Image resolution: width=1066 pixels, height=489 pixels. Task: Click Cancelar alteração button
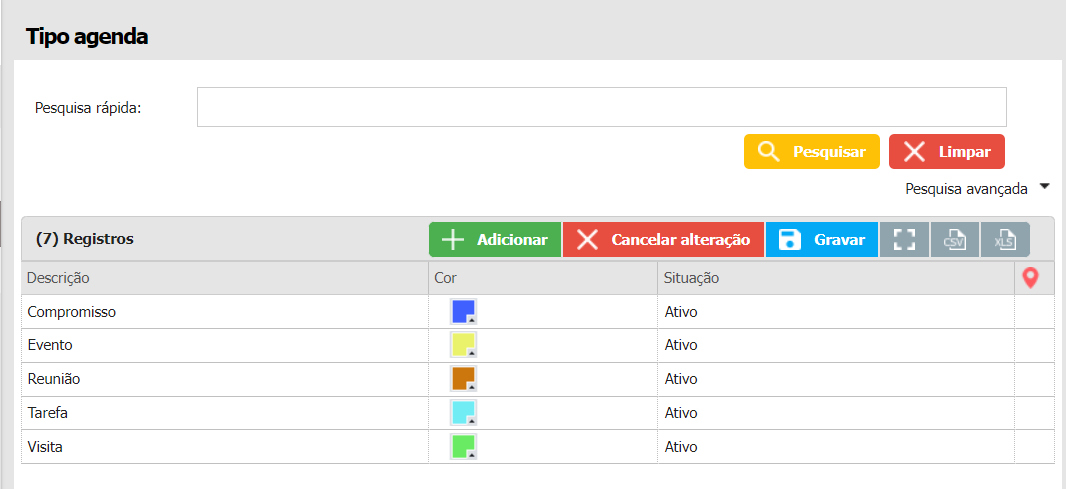tap(663, 240)
